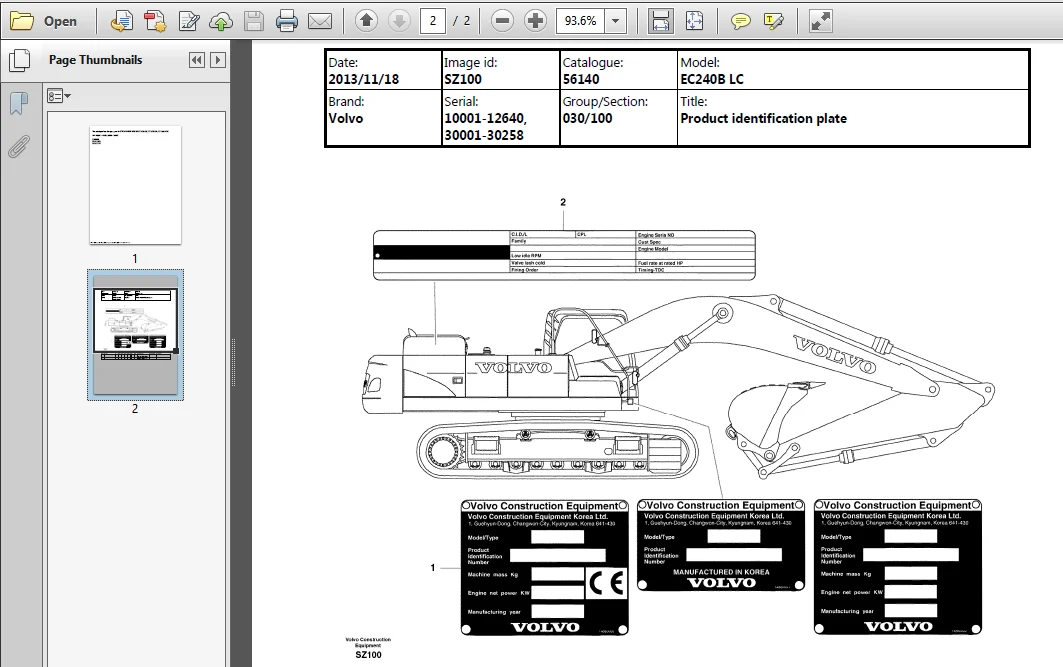Image resolution: width=1063 pixels, height=667 pixels.
Task: Select the highlight text tool
Action: pos(774,21)
